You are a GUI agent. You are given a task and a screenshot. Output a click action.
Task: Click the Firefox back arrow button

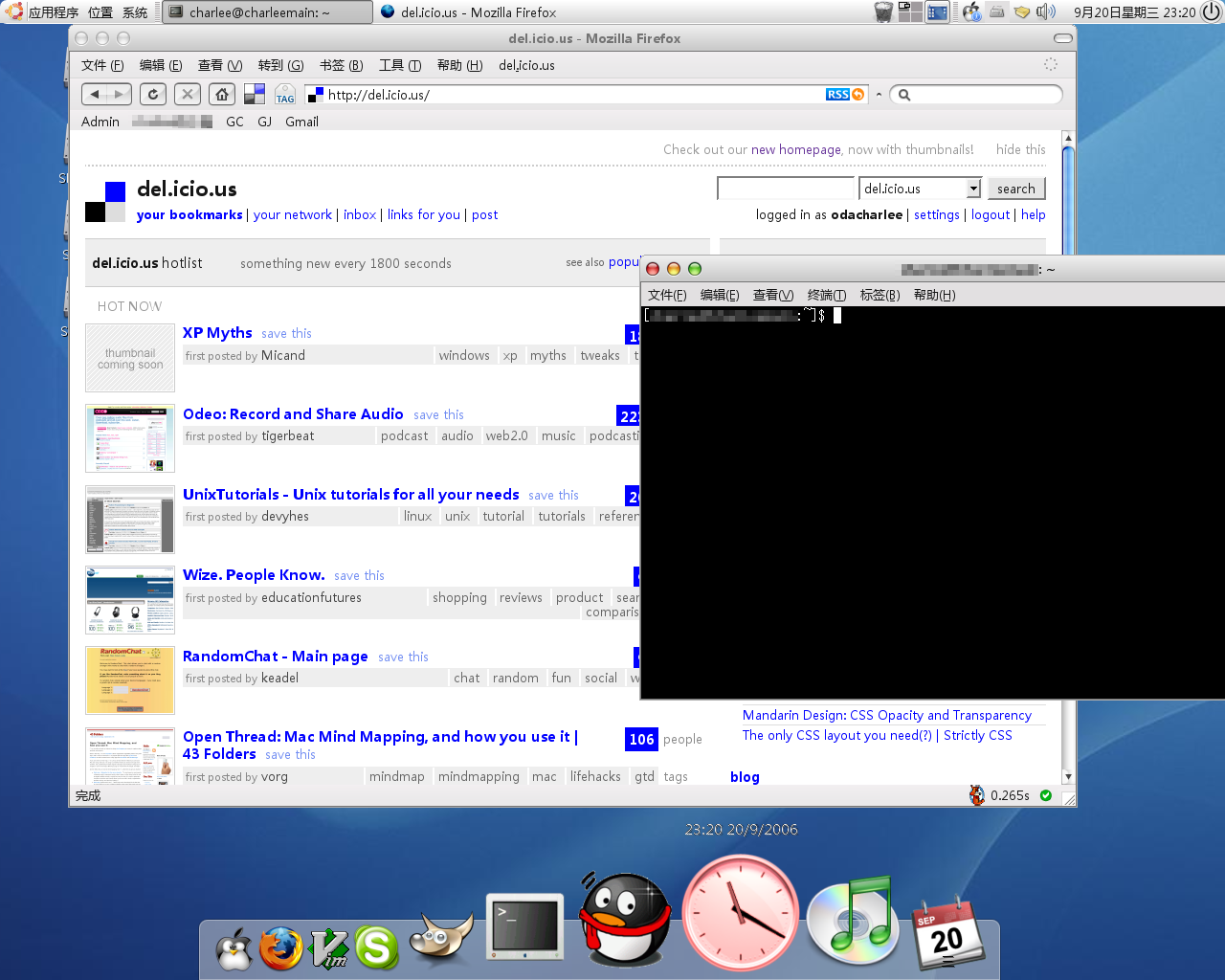click(x=95, y=94)
